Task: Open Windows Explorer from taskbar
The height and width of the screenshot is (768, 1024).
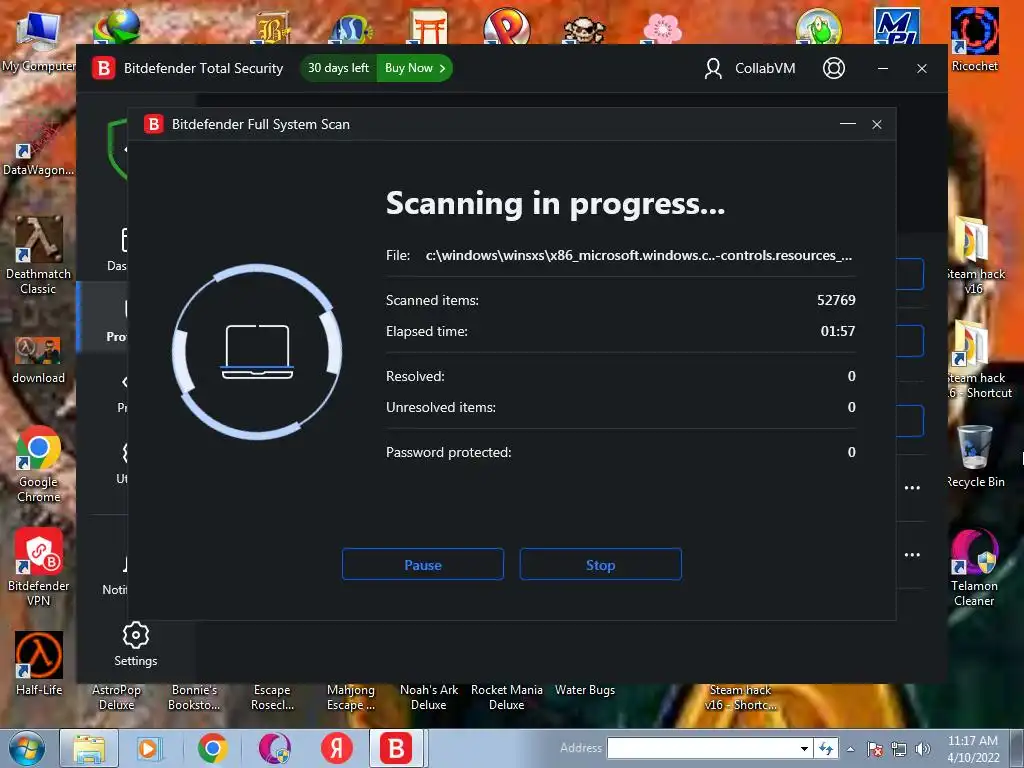Action: click(x=89, y=748)
